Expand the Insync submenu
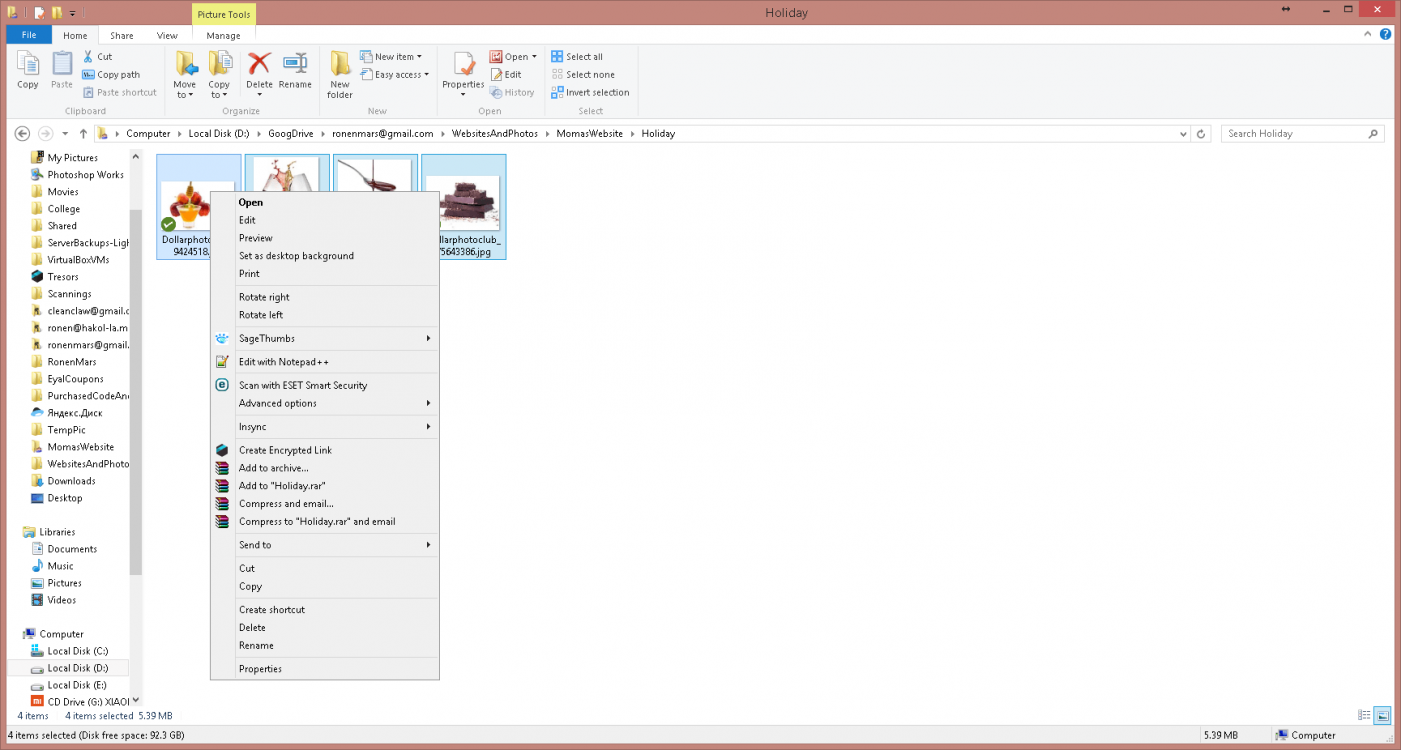 [x=429, y=427]
